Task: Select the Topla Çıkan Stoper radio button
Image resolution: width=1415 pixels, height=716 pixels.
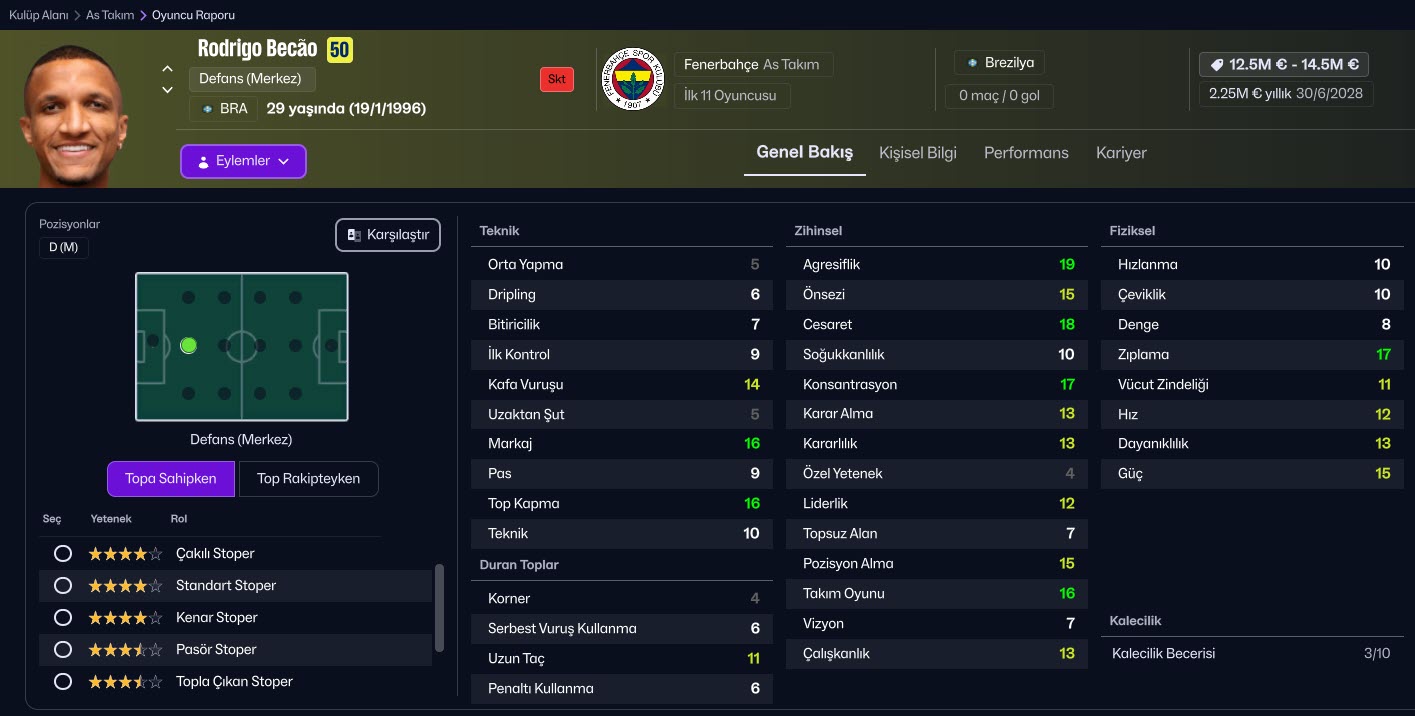Action: 63,681
